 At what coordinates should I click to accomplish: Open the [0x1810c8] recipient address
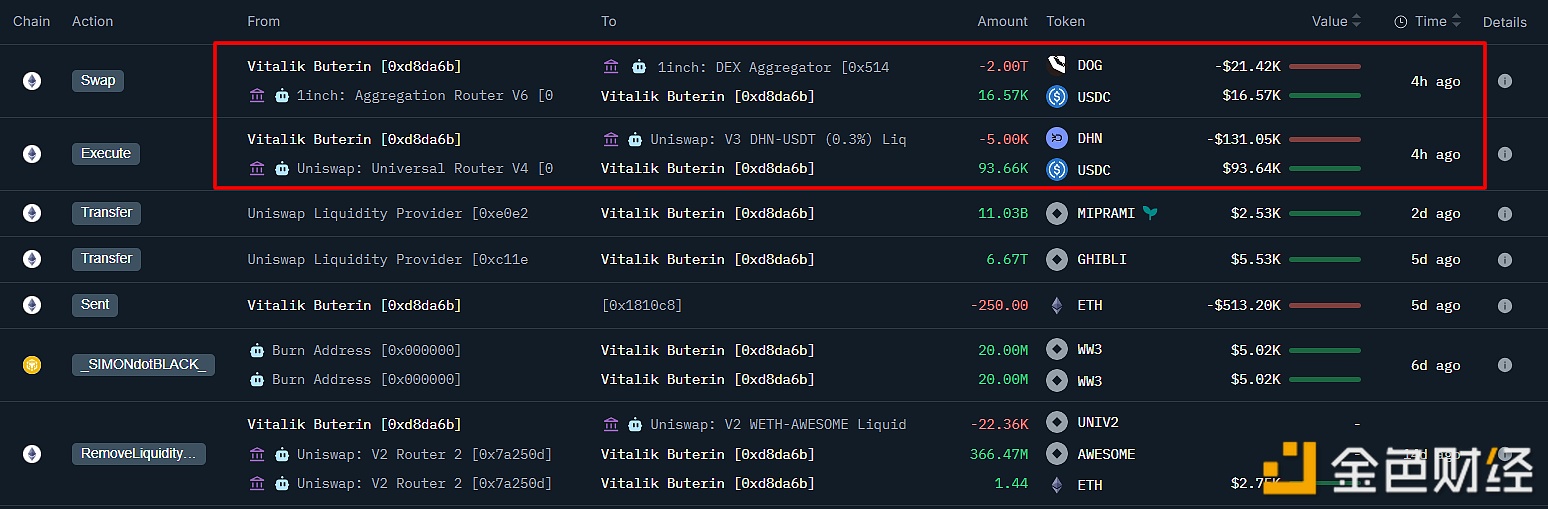641,305
